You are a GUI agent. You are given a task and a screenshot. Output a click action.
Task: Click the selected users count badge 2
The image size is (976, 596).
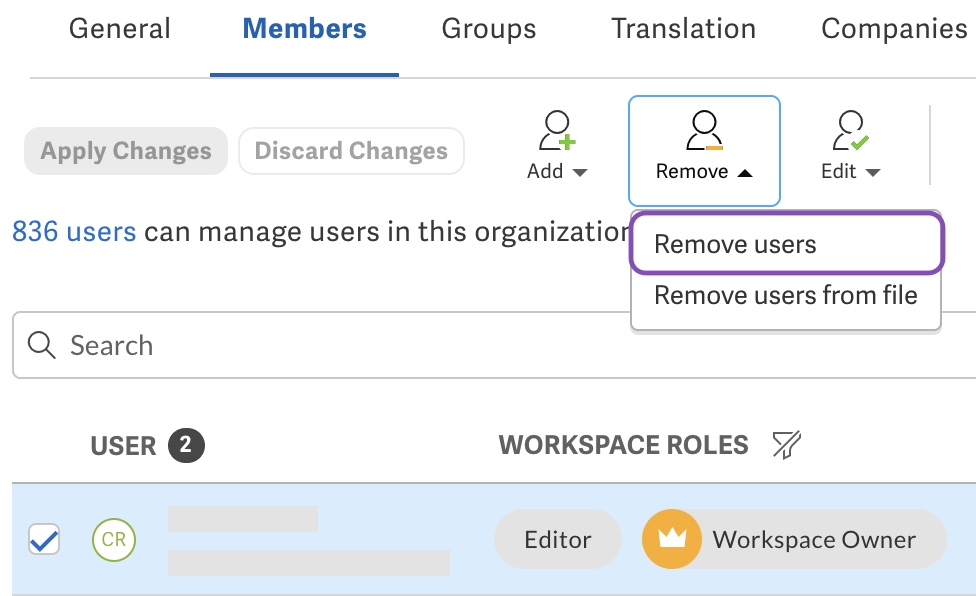coord(186,445)
